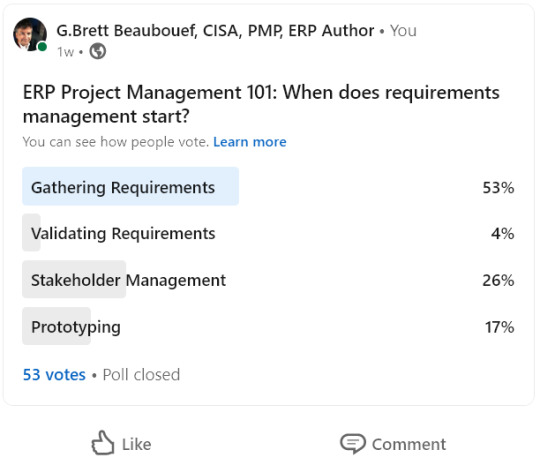
Task: Click the globe visibility icon
Action: tap(98, 52)
